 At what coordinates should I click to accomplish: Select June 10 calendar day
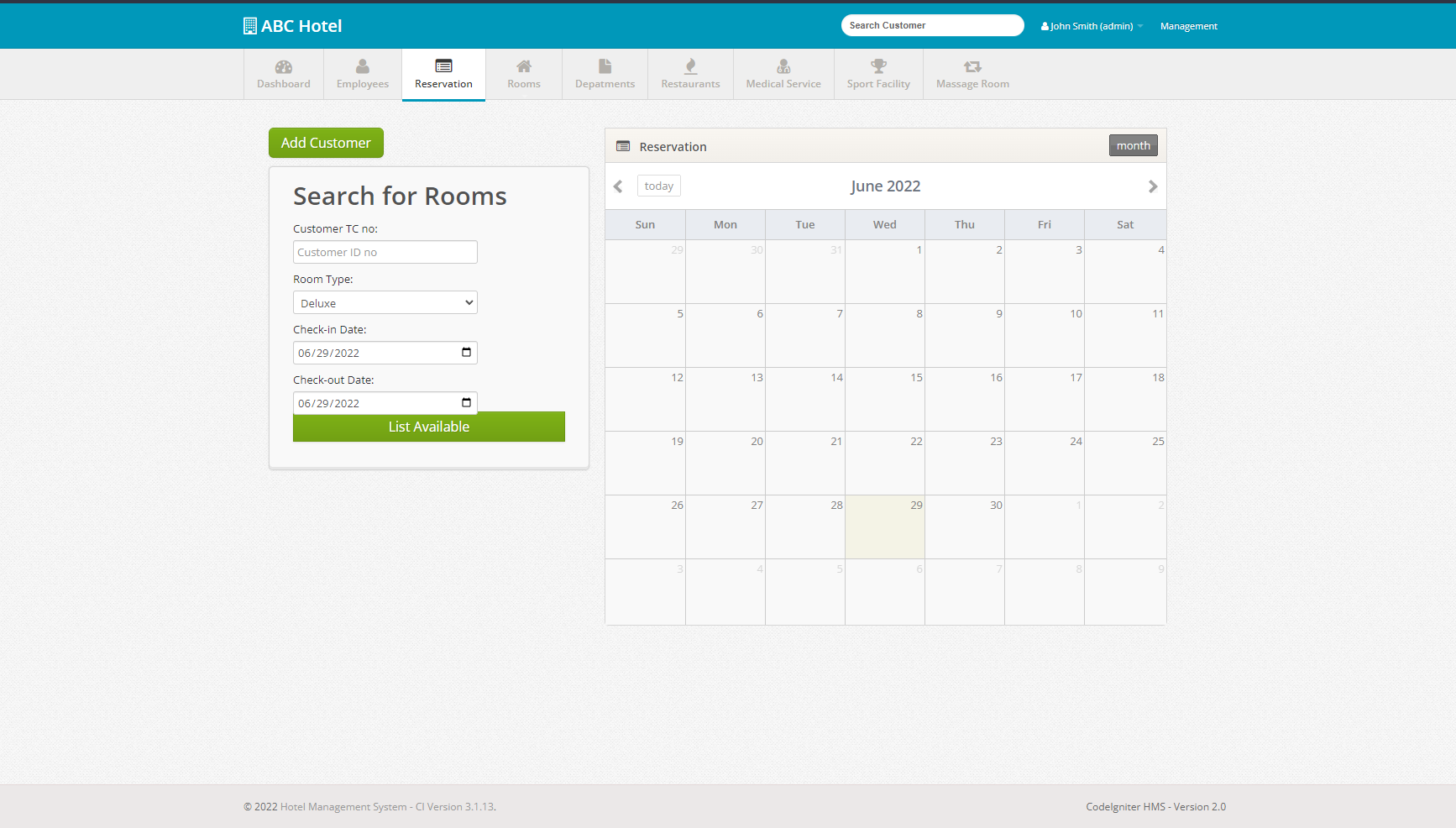click(1045, 336)
